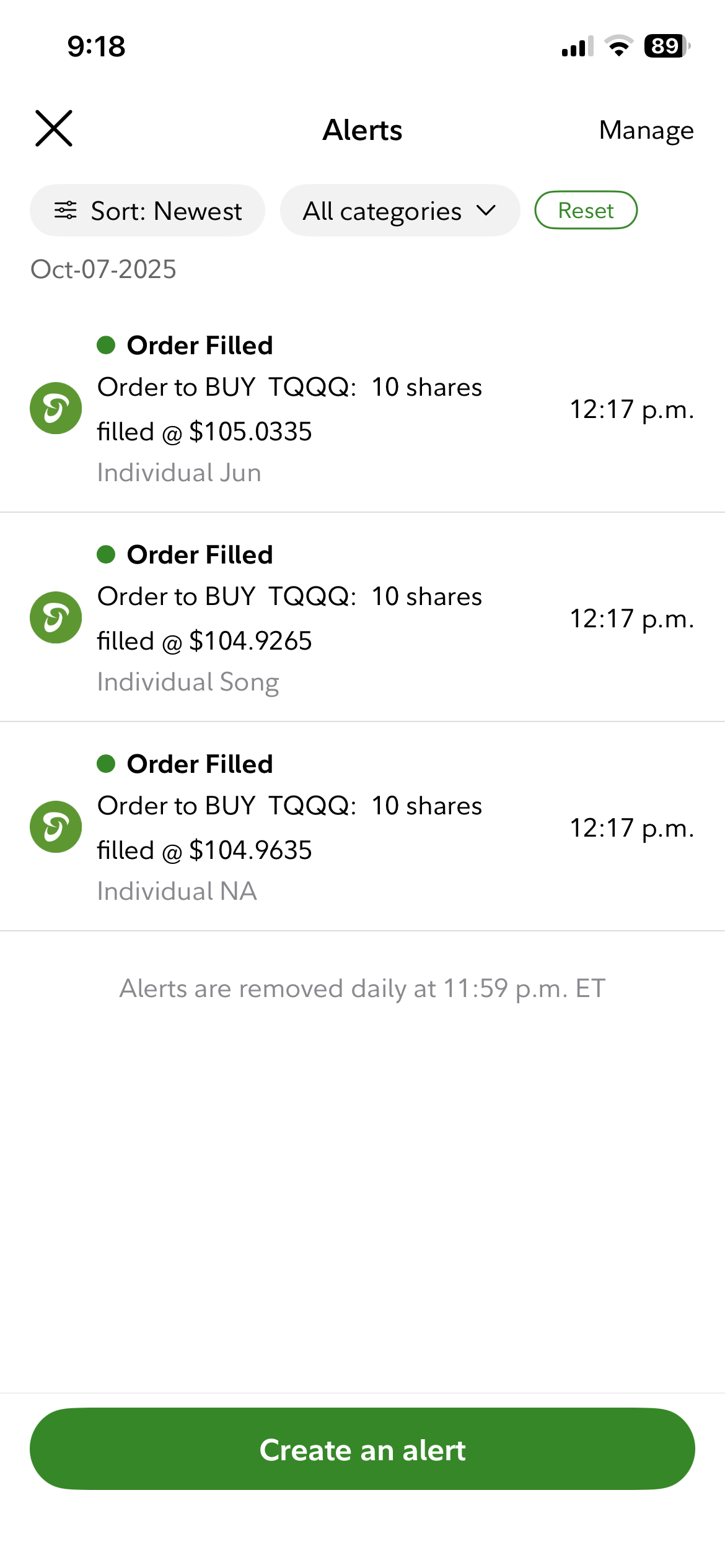Close the Alerts screen with X icon
The image size is (725, 1568).
pyautogui.click(x=54, y=129)
